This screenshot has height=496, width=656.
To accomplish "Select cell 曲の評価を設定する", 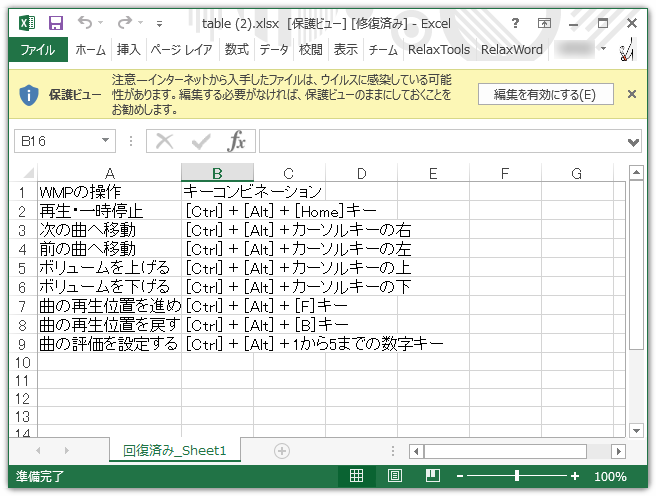I will (x=109, y=344).
